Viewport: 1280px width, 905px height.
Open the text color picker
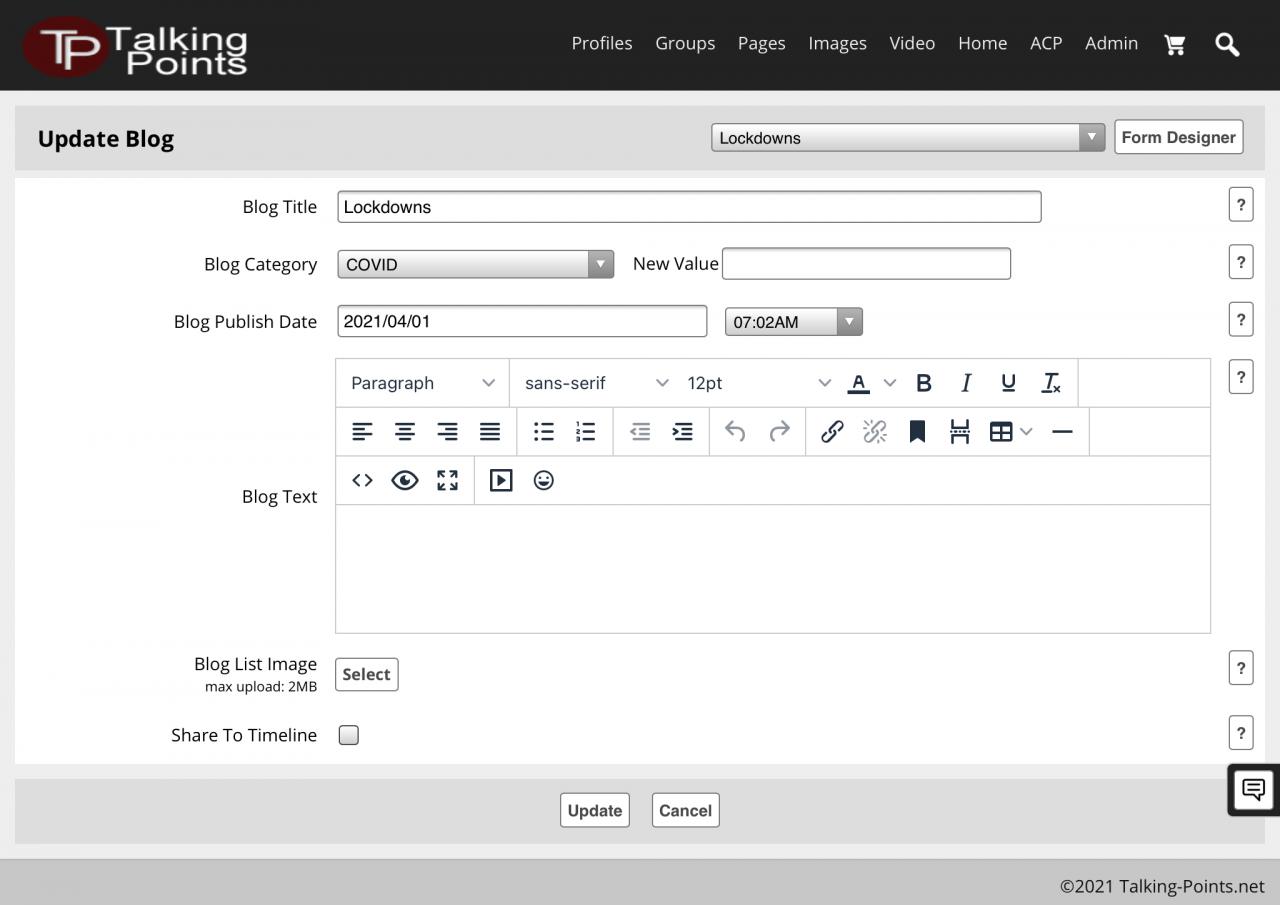(x=858, y=383)
